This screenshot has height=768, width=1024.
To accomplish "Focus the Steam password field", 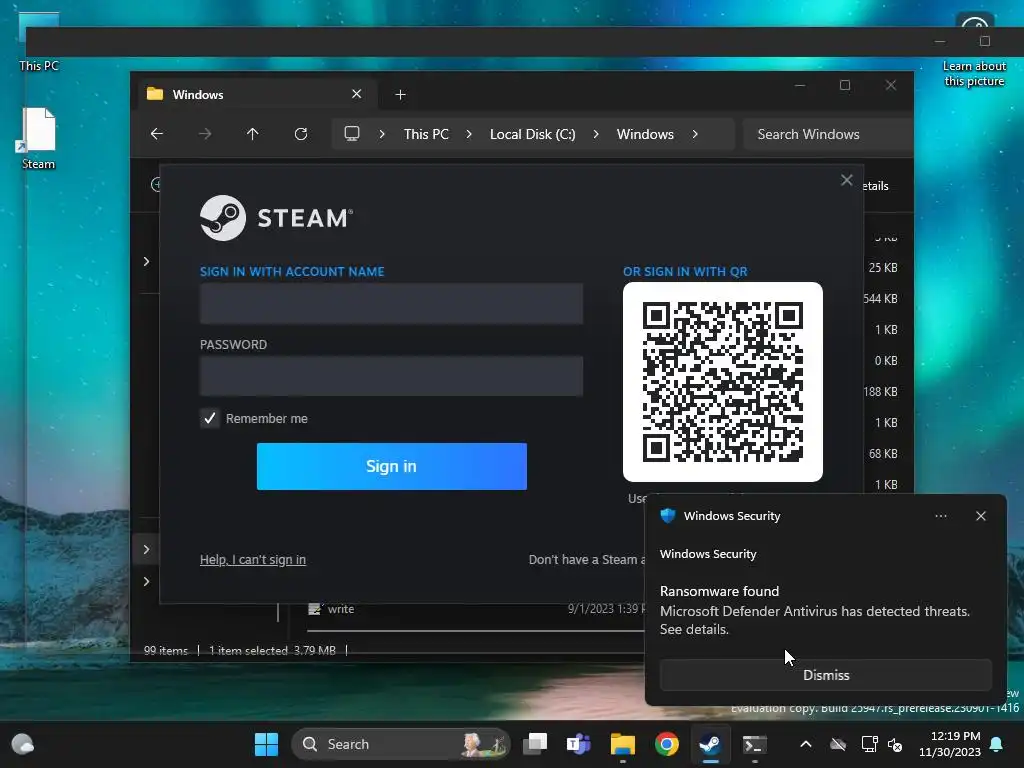I will click(x=391, y=376).
